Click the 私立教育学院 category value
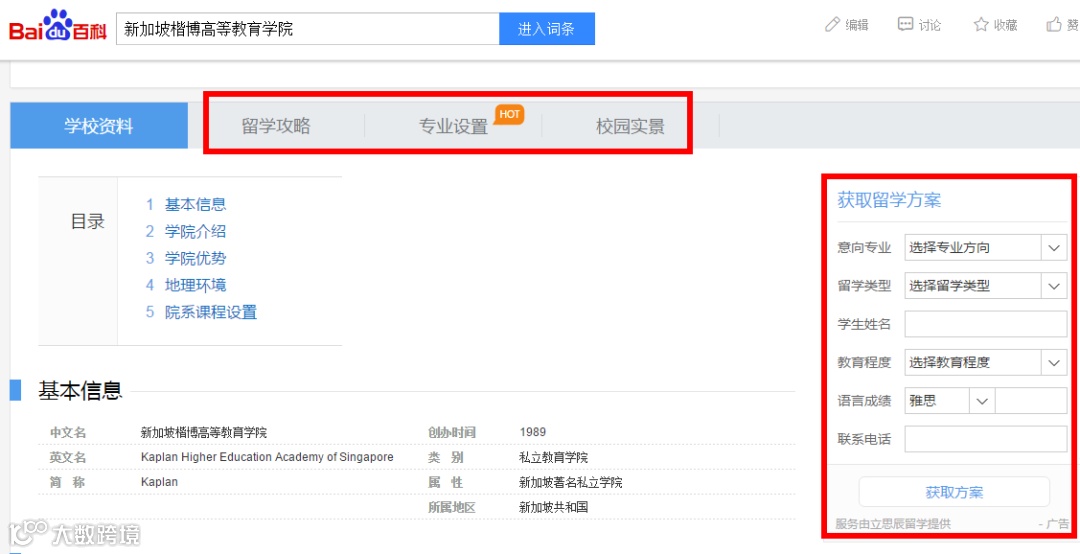This screenshot has width=1080, height=554. 554,458
